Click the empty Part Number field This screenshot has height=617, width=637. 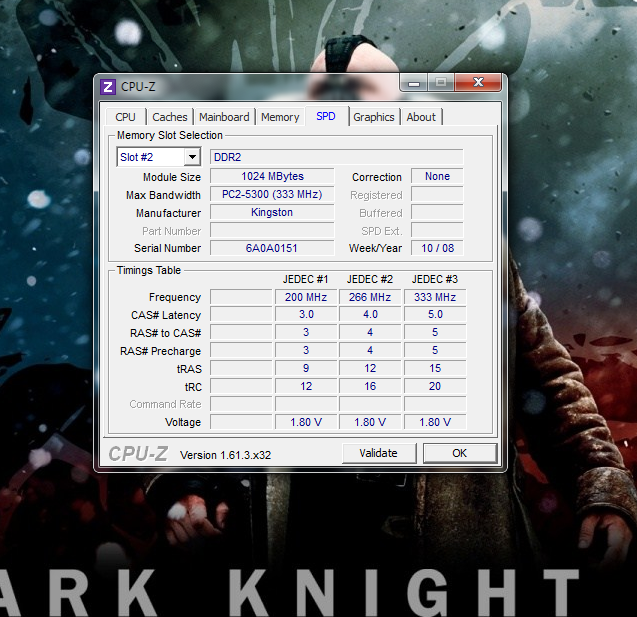click(272, 230)
